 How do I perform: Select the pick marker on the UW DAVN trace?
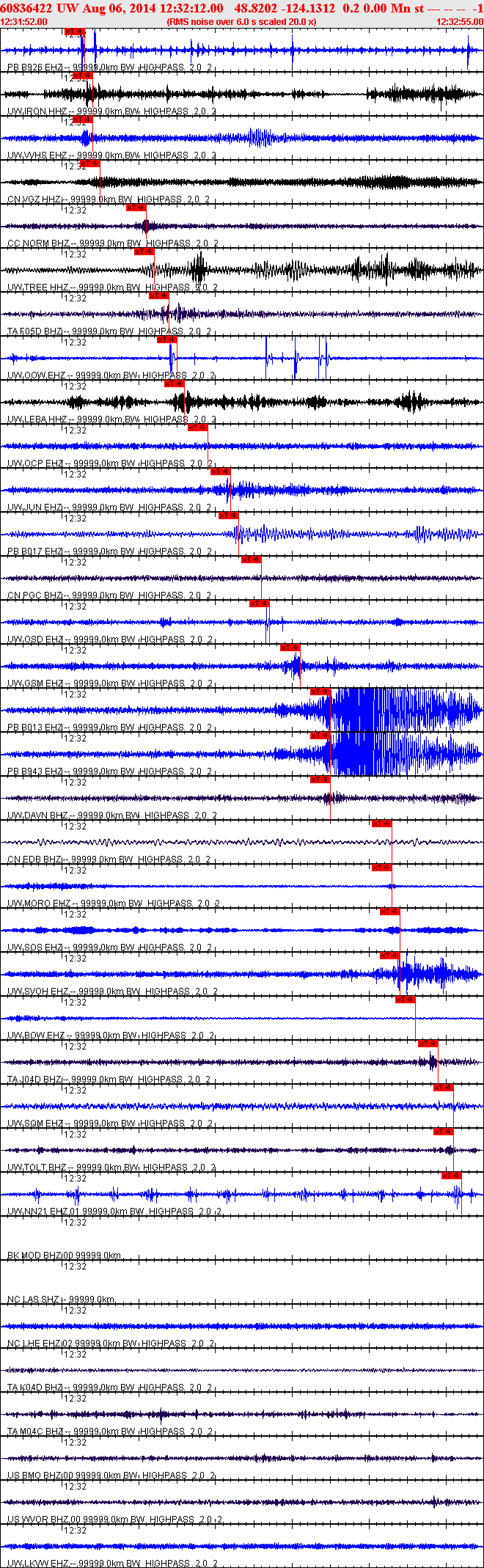(320, 779)
